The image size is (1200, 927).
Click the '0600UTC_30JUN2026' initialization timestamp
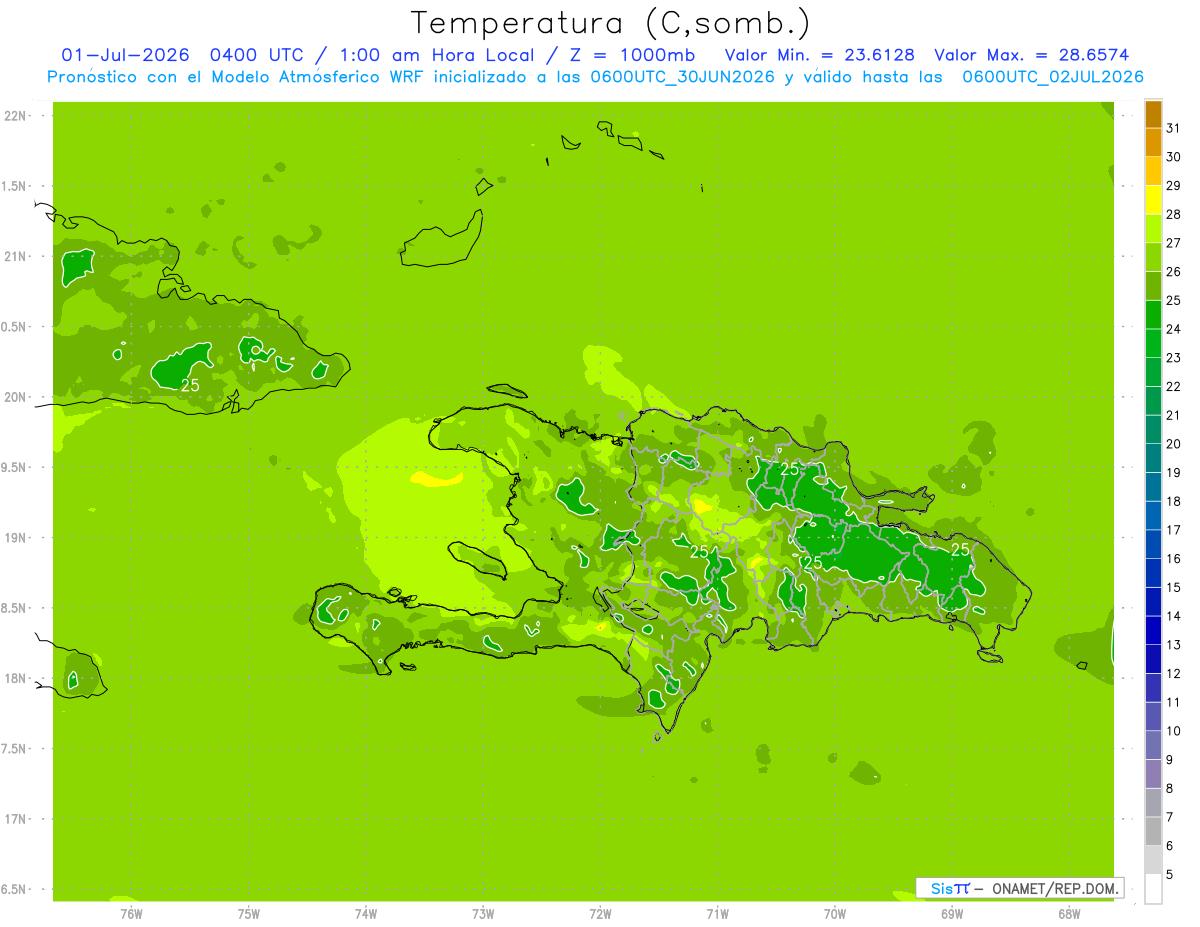click(x=683, y=77)
